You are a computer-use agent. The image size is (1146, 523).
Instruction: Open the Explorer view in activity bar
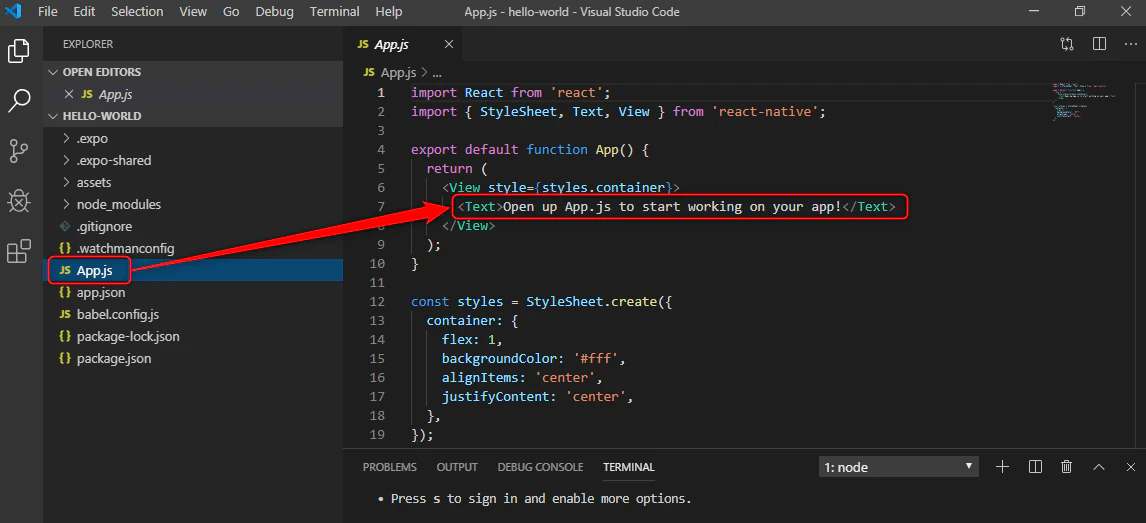19,50
